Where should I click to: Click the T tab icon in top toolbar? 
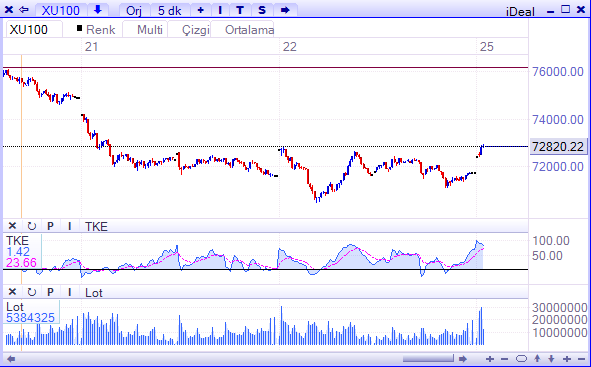point(240,10)
